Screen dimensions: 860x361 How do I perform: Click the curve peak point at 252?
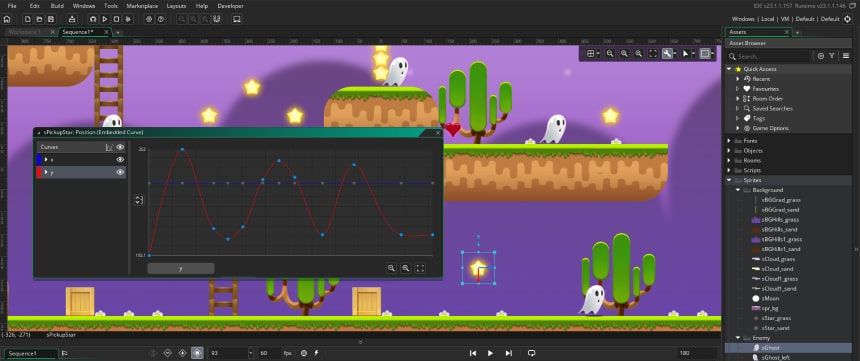click(182, 149)
